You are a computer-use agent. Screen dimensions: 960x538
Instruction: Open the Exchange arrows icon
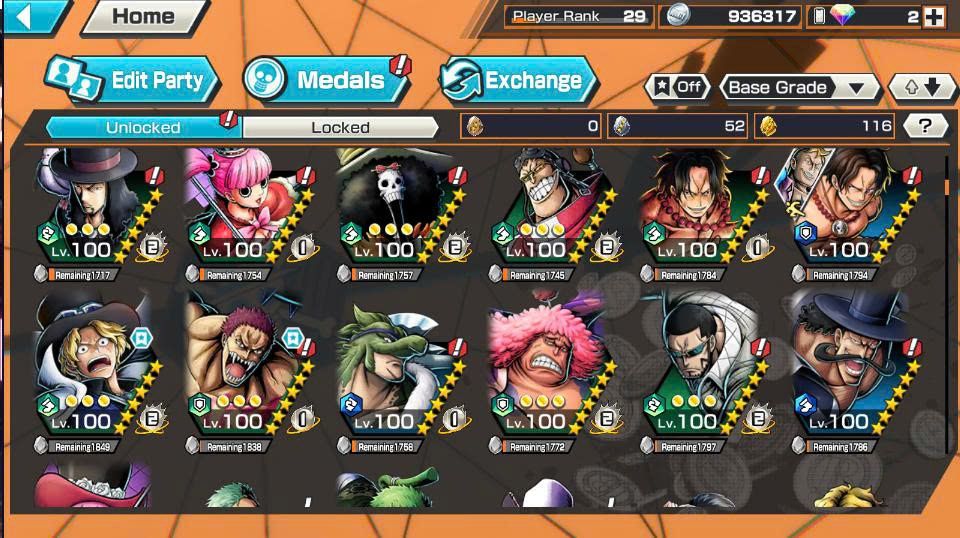point(462,80)
